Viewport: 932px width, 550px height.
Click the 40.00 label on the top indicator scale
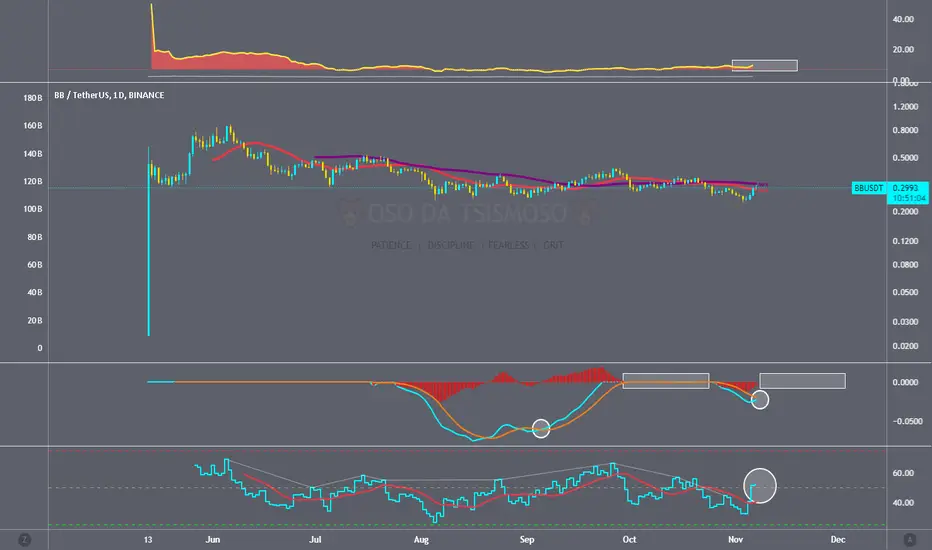tap(903, 19)
